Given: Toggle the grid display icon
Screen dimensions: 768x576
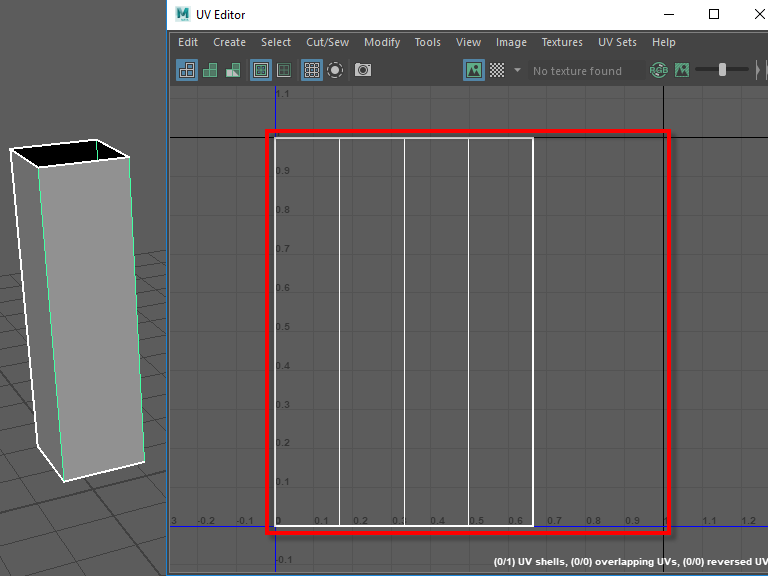Looking at the screenshot, I should click(x=311, y=70).
